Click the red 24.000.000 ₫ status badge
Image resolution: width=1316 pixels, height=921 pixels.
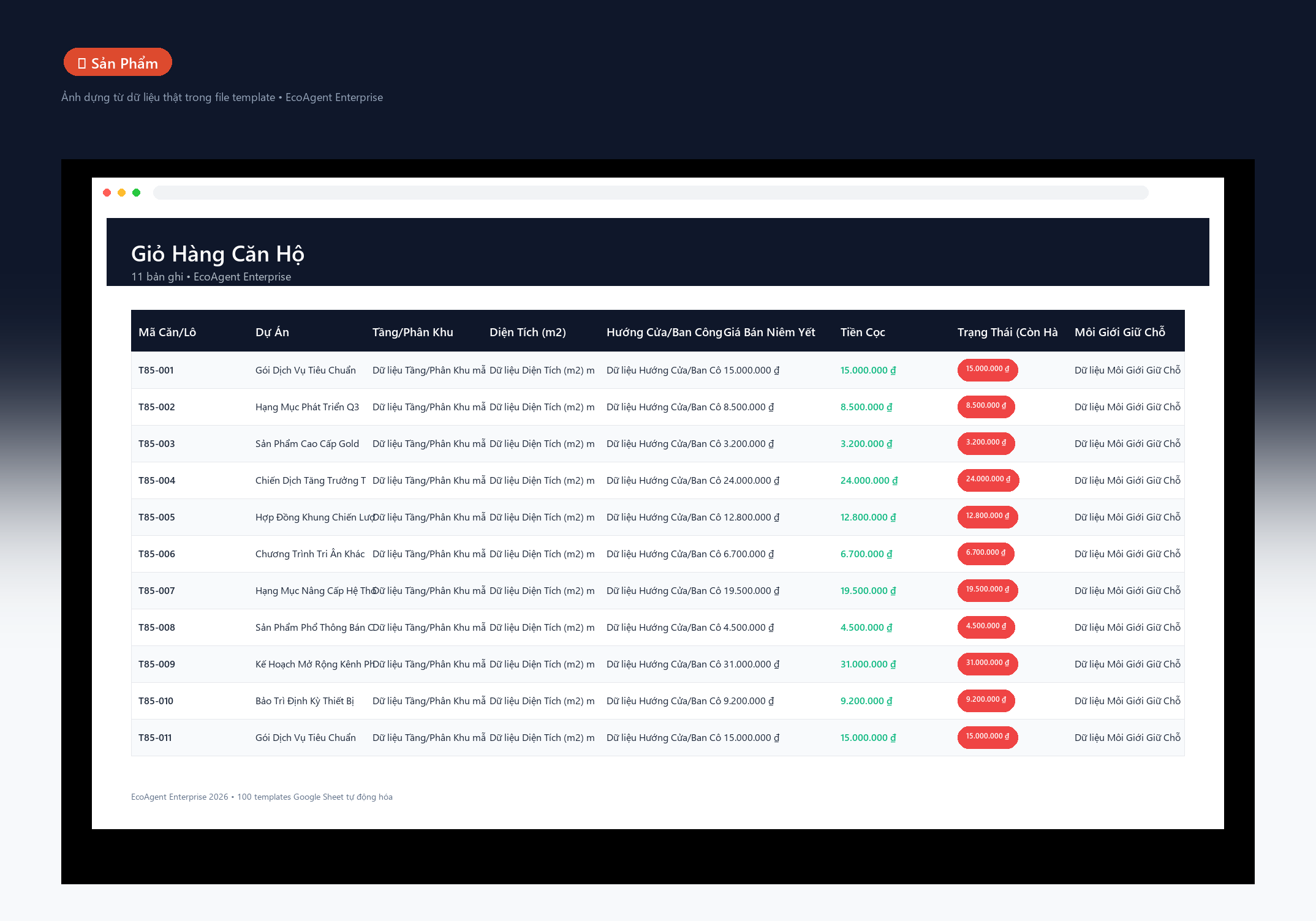pyautogui.click(x=988, y=479)
